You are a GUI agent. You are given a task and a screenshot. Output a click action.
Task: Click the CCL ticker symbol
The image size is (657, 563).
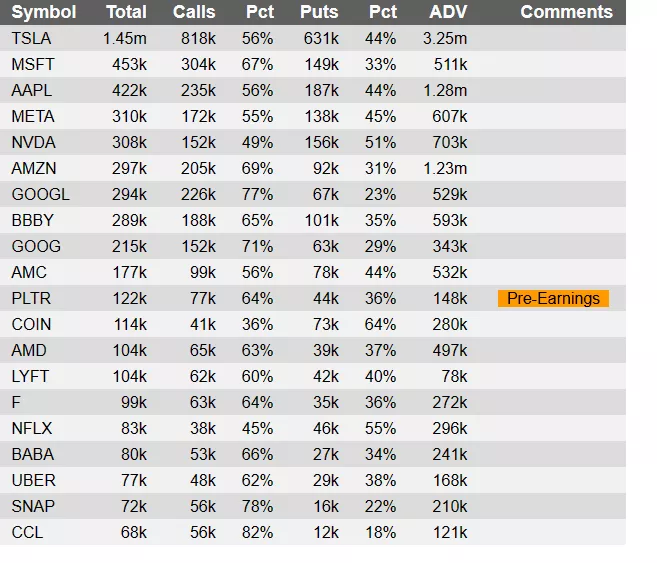pyautogui.click(x=27, y=532)
